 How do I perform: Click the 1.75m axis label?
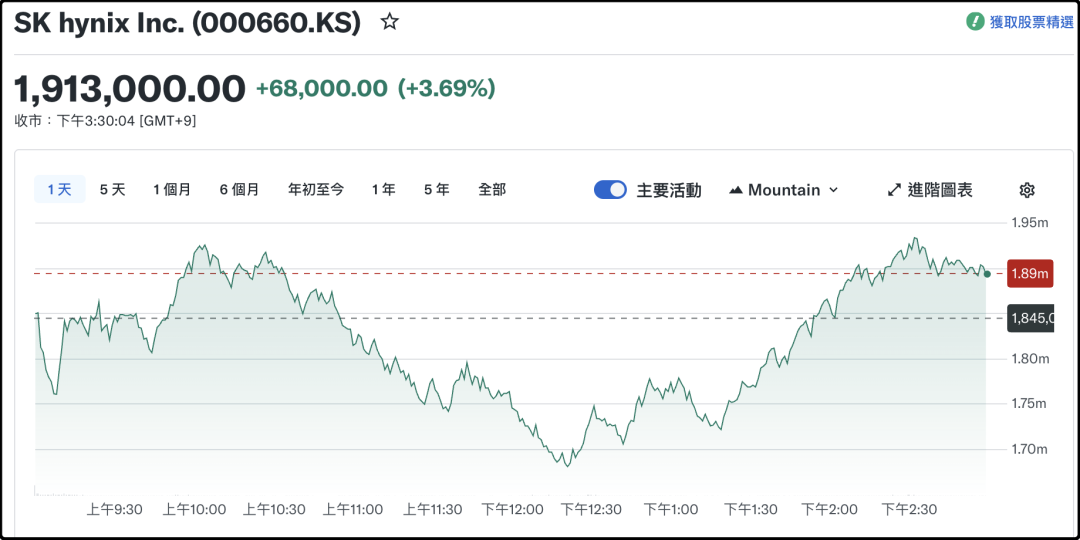pos(1030,404)
